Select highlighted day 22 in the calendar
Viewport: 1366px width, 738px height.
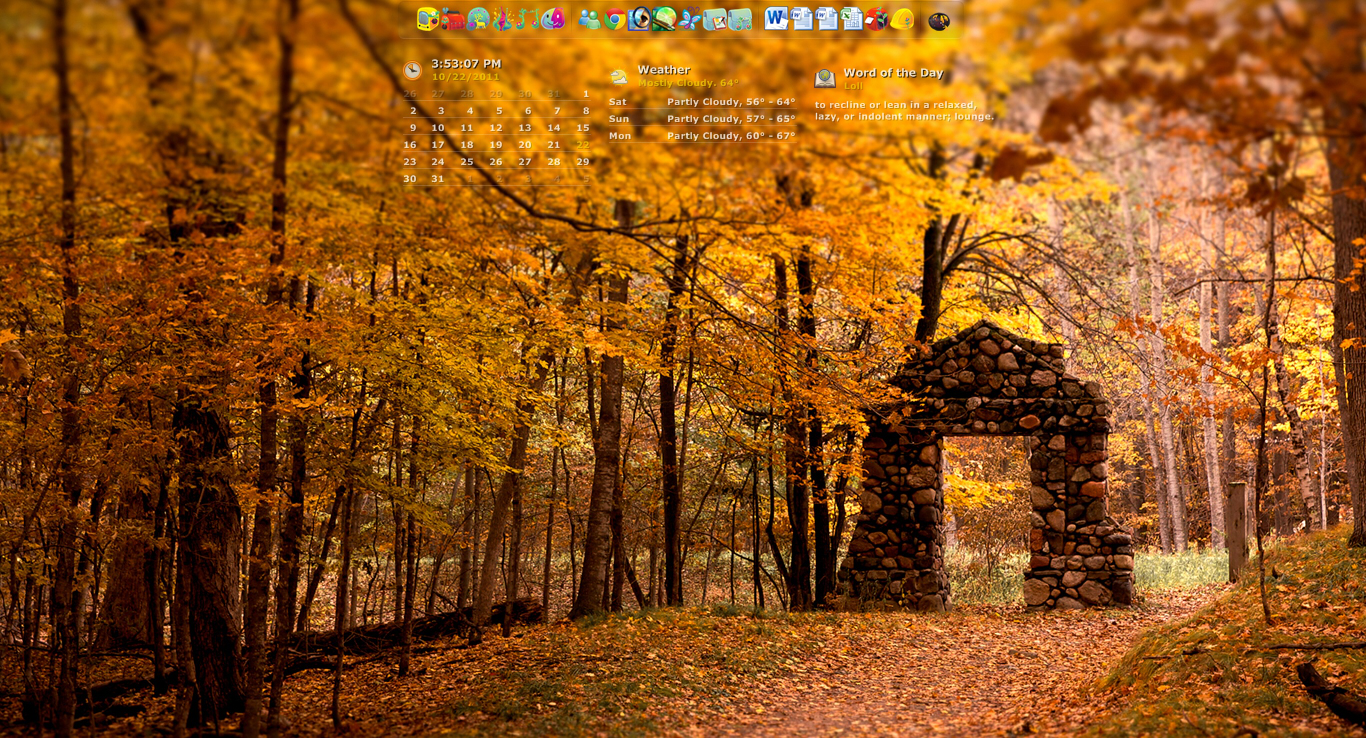tap(583, 144)
